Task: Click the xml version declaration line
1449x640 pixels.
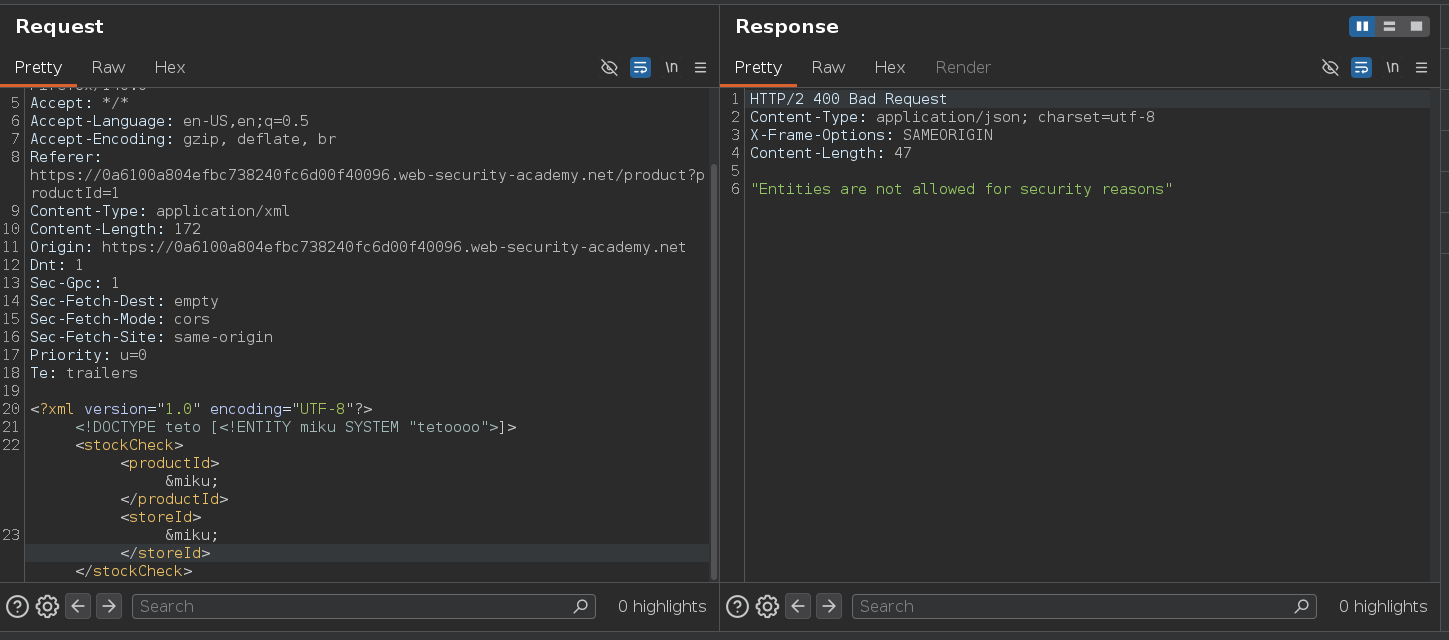Action: tap(201, 409)
